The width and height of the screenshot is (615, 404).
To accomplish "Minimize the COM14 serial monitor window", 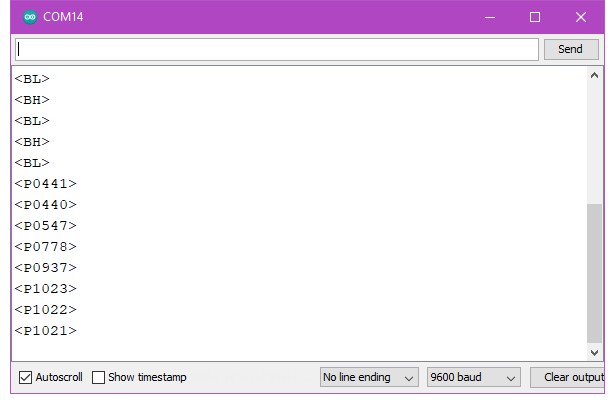I will (x=489, y=17).
